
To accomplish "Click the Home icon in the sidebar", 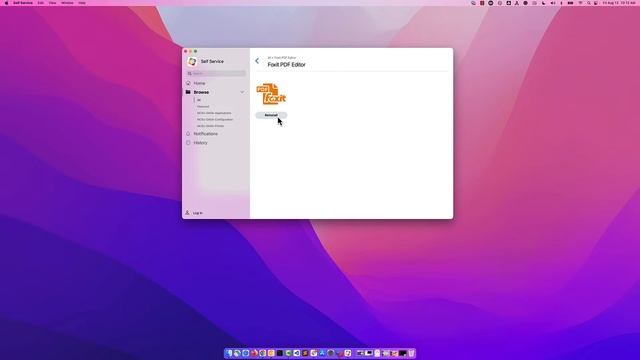I will 188,83.
